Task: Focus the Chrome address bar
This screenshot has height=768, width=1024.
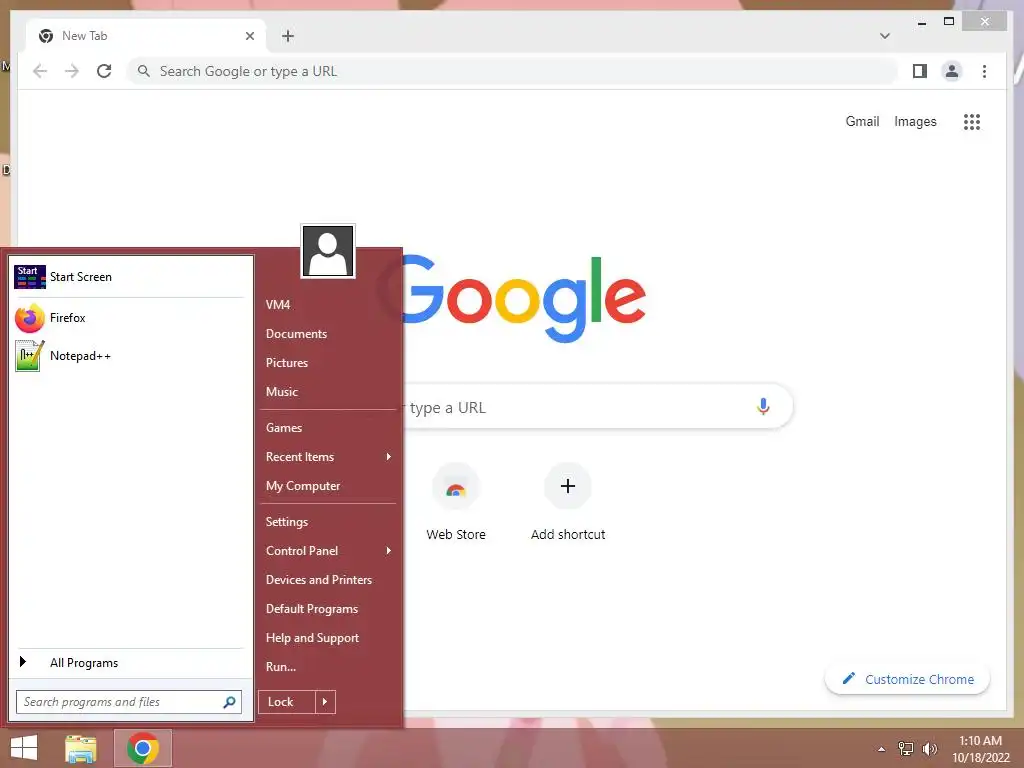Action: 513,71
